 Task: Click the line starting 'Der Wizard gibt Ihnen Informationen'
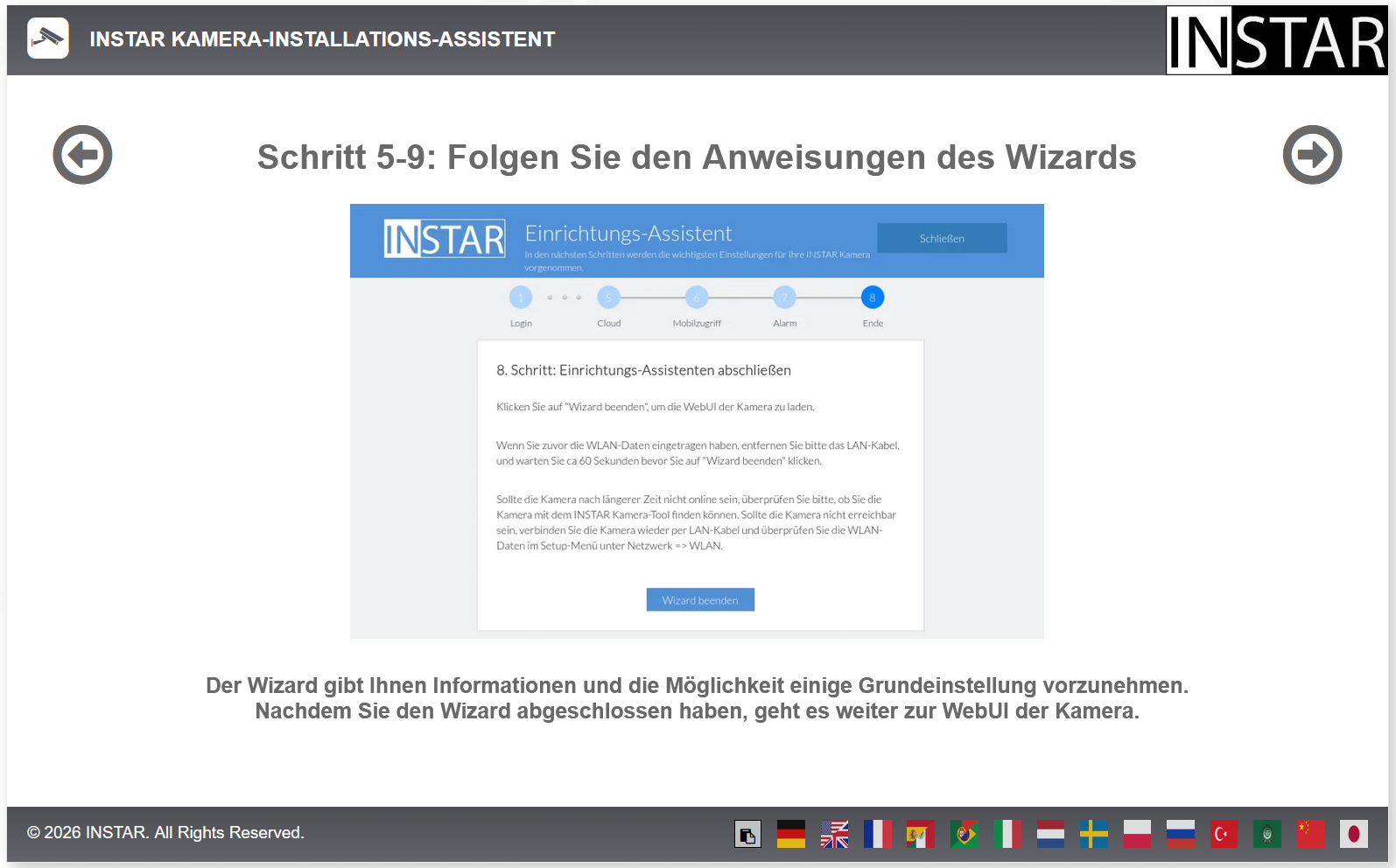click(698, 685)
